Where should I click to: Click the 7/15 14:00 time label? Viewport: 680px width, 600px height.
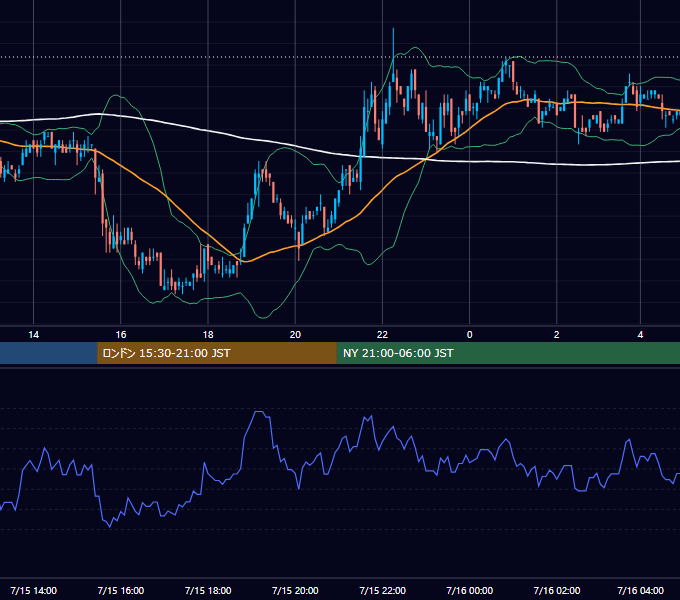(x=33, y=590)
